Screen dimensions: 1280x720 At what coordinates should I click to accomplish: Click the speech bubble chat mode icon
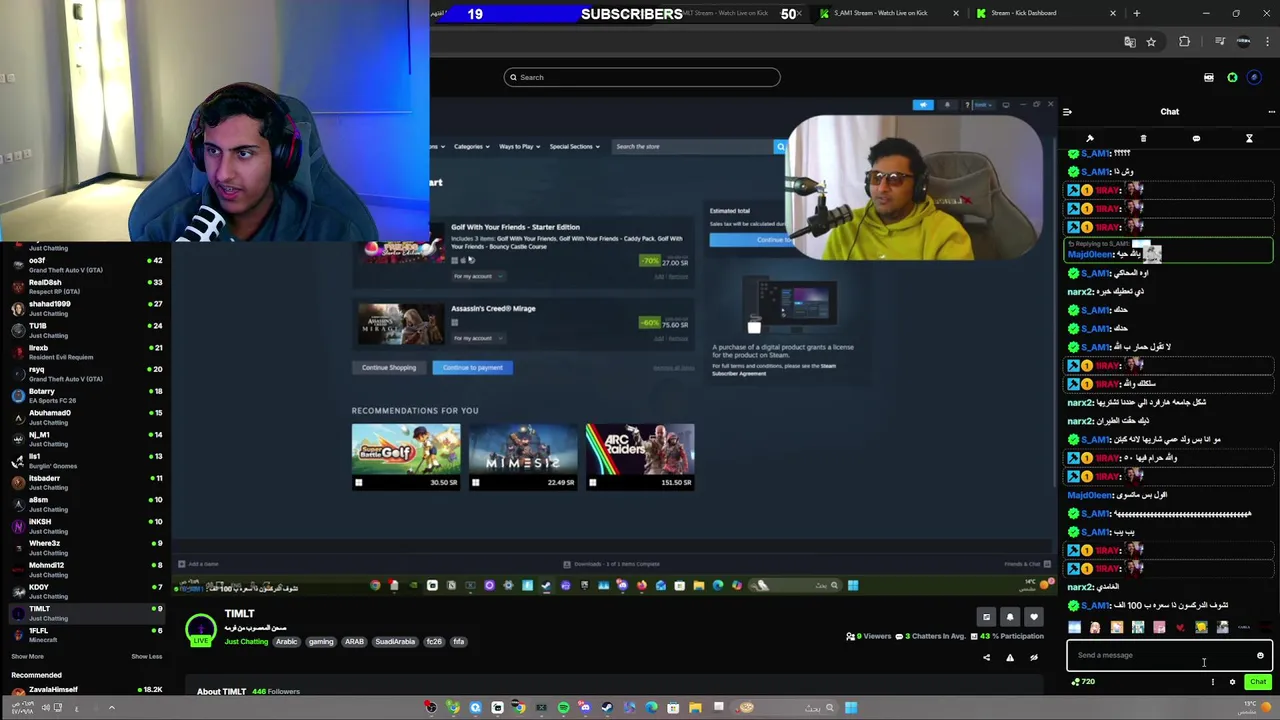(1196, 138)
